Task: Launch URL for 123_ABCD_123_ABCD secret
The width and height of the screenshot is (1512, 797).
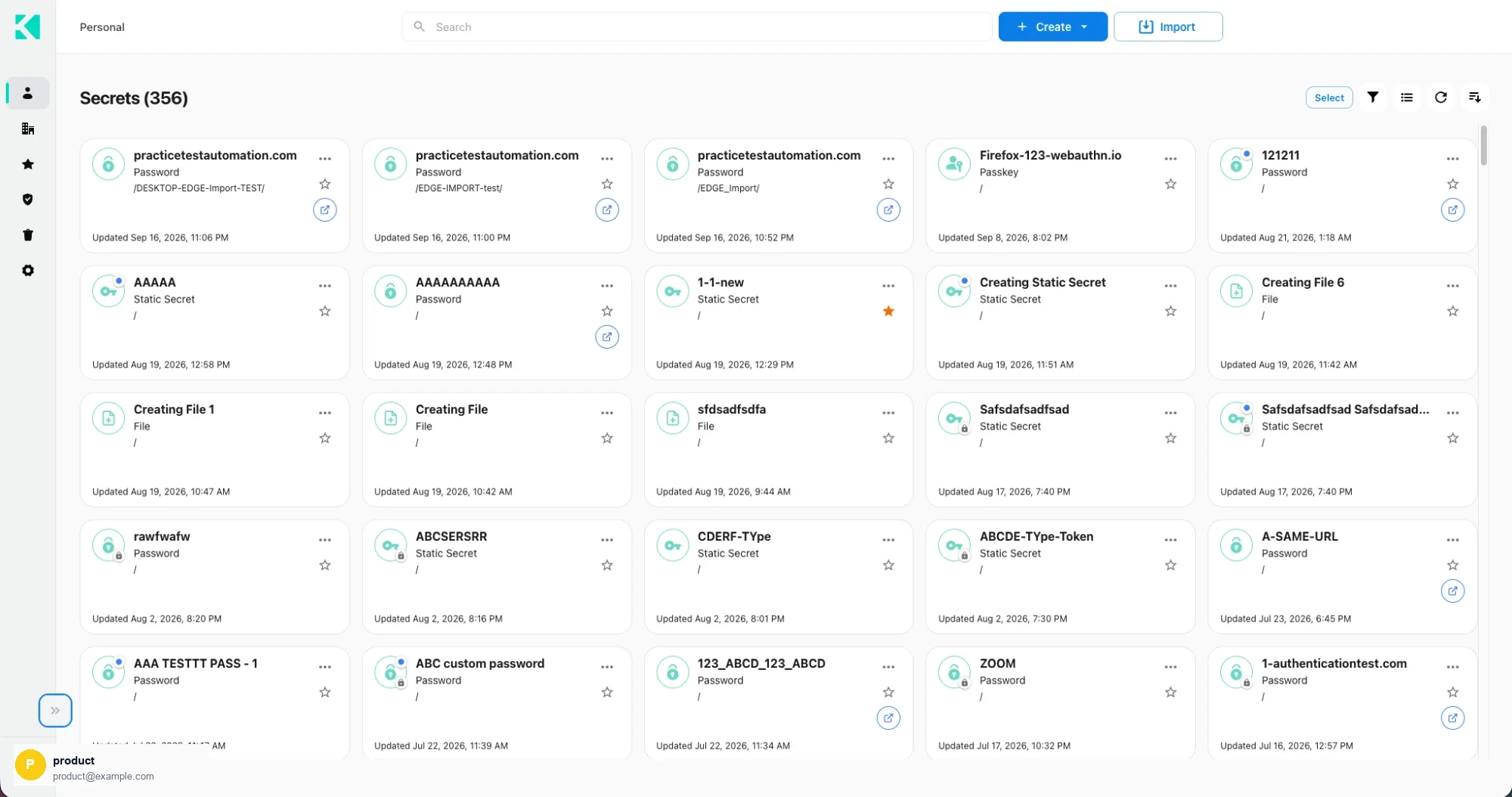Action: pyautogui.click(x=888, y=718)
